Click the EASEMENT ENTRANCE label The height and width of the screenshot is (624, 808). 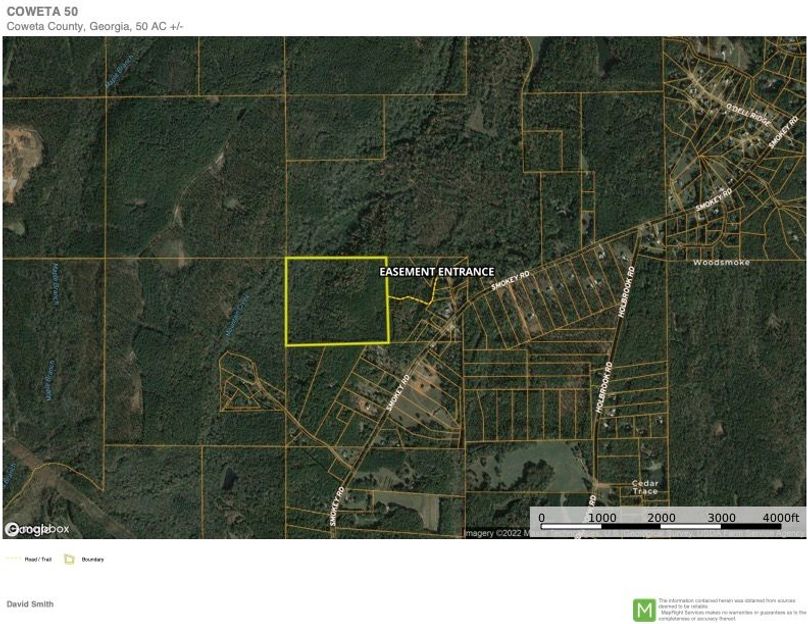435,270
